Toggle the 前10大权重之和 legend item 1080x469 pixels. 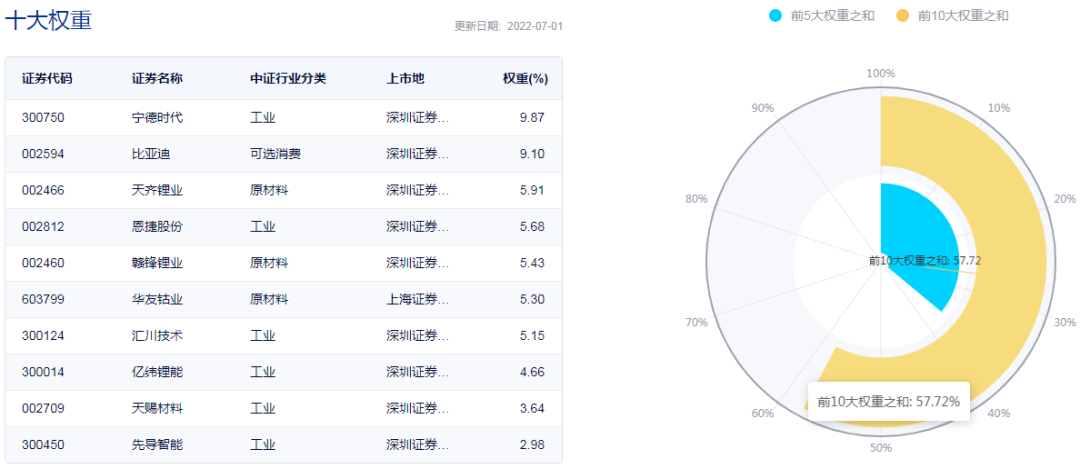pos(954,16)
